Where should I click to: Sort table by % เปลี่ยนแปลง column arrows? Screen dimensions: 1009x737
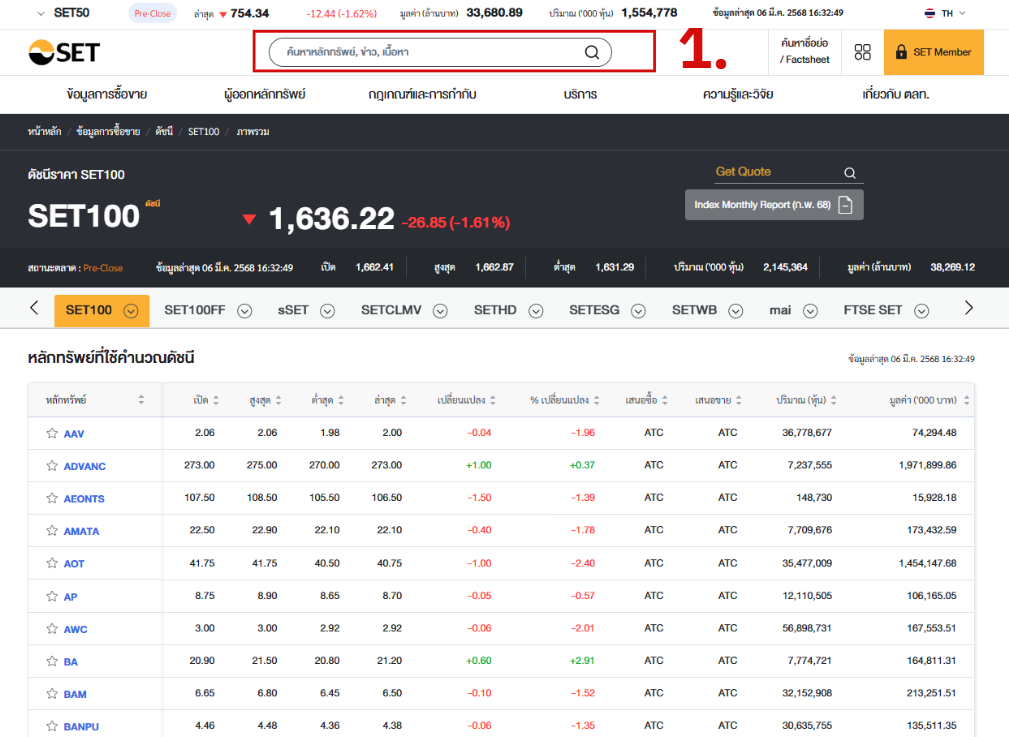597,400
